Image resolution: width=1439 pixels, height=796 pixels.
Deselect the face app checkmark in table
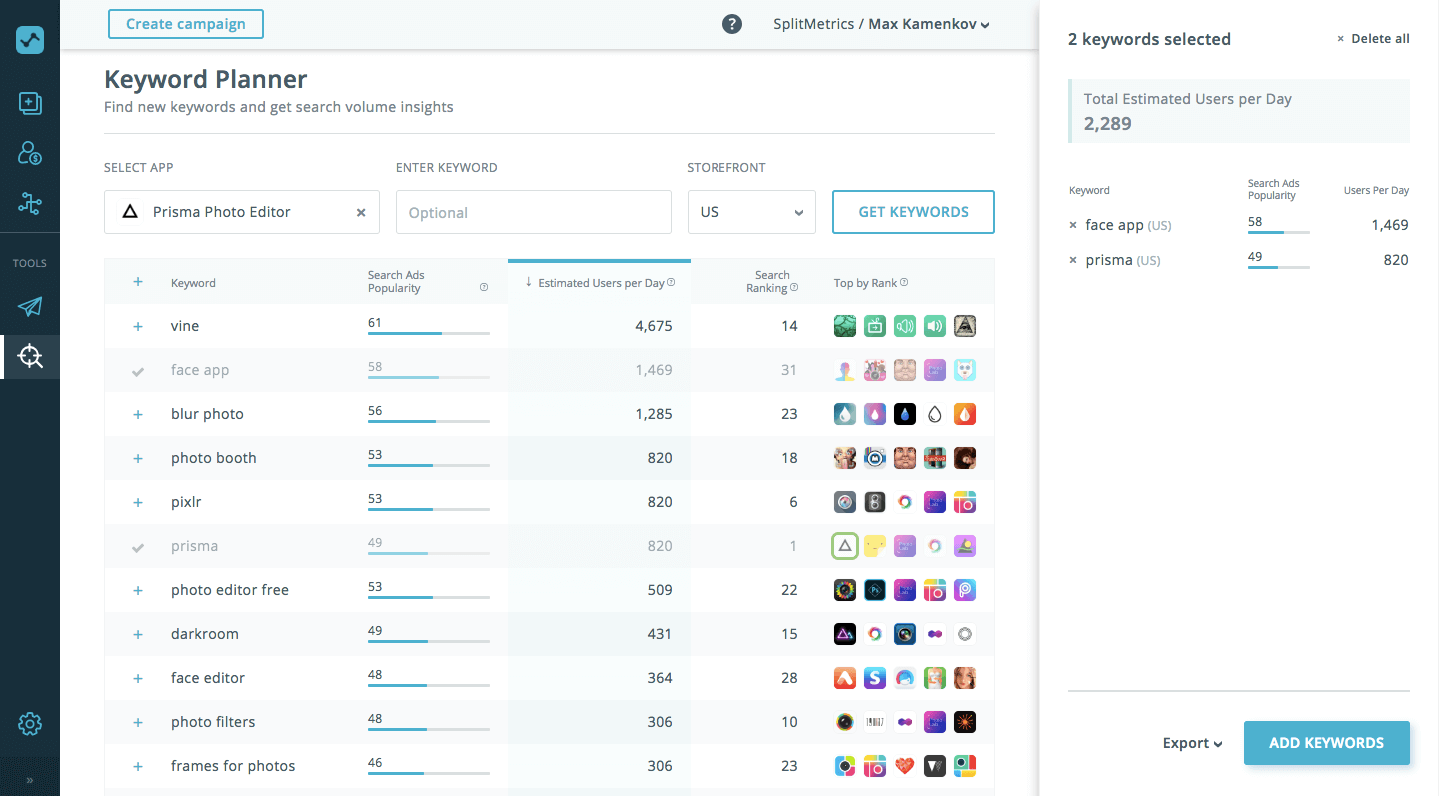[x=138, y=371]
